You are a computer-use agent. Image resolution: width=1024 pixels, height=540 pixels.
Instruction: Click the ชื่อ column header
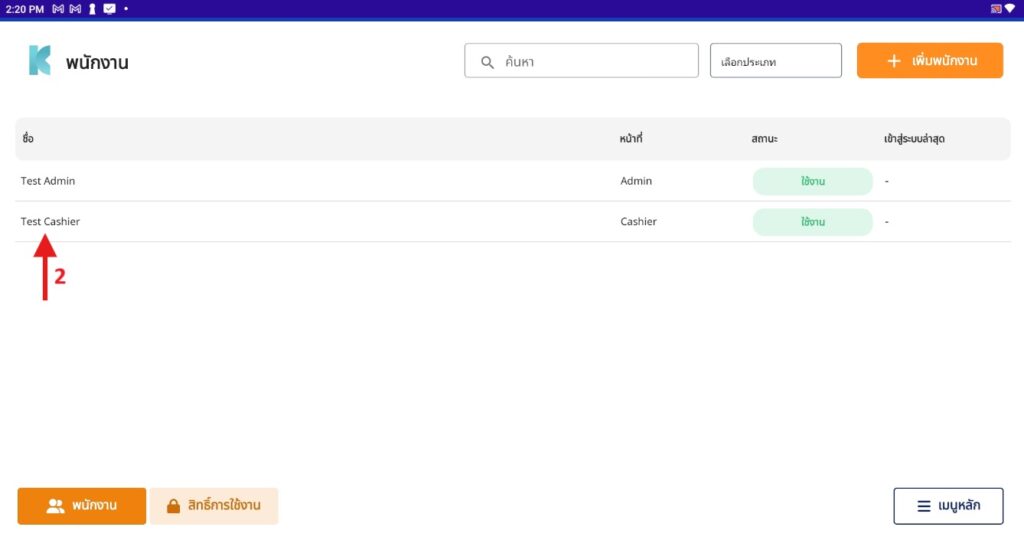[x=28, y=139]
